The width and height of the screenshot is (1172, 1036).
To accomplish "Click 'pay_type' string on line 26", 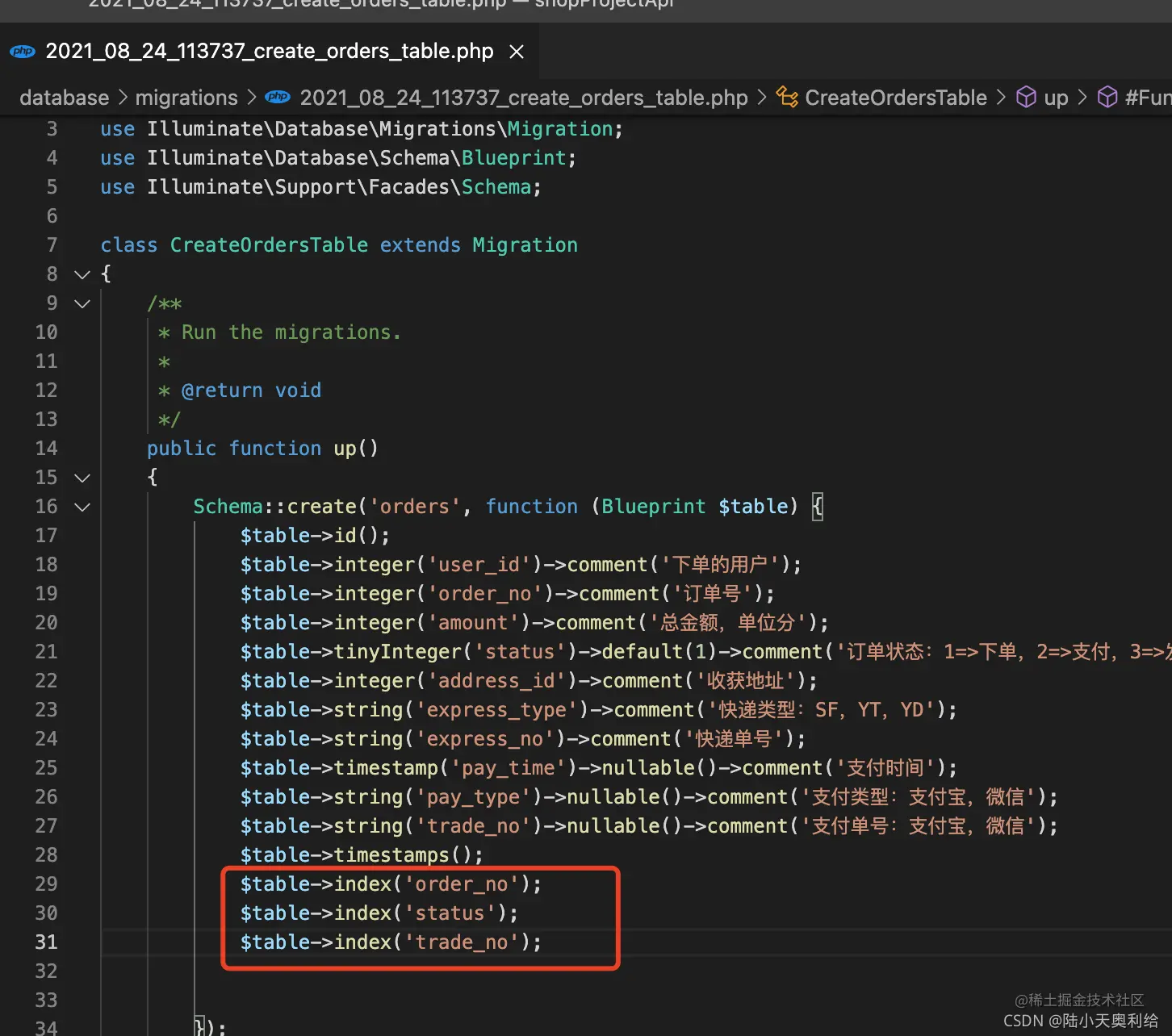I will 473,797.
